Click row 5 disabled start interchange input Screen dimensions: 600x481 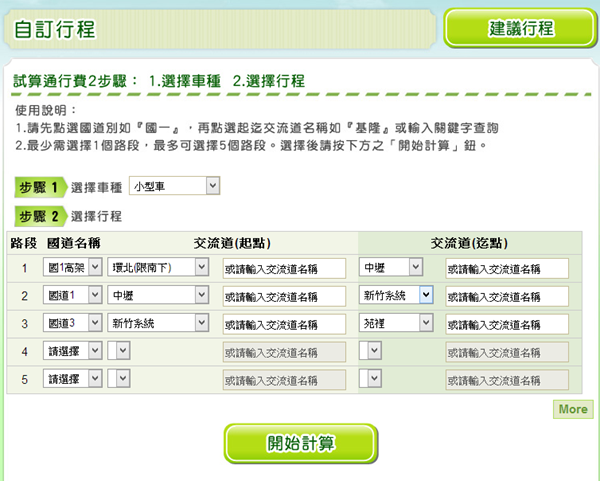pos(284,380)
